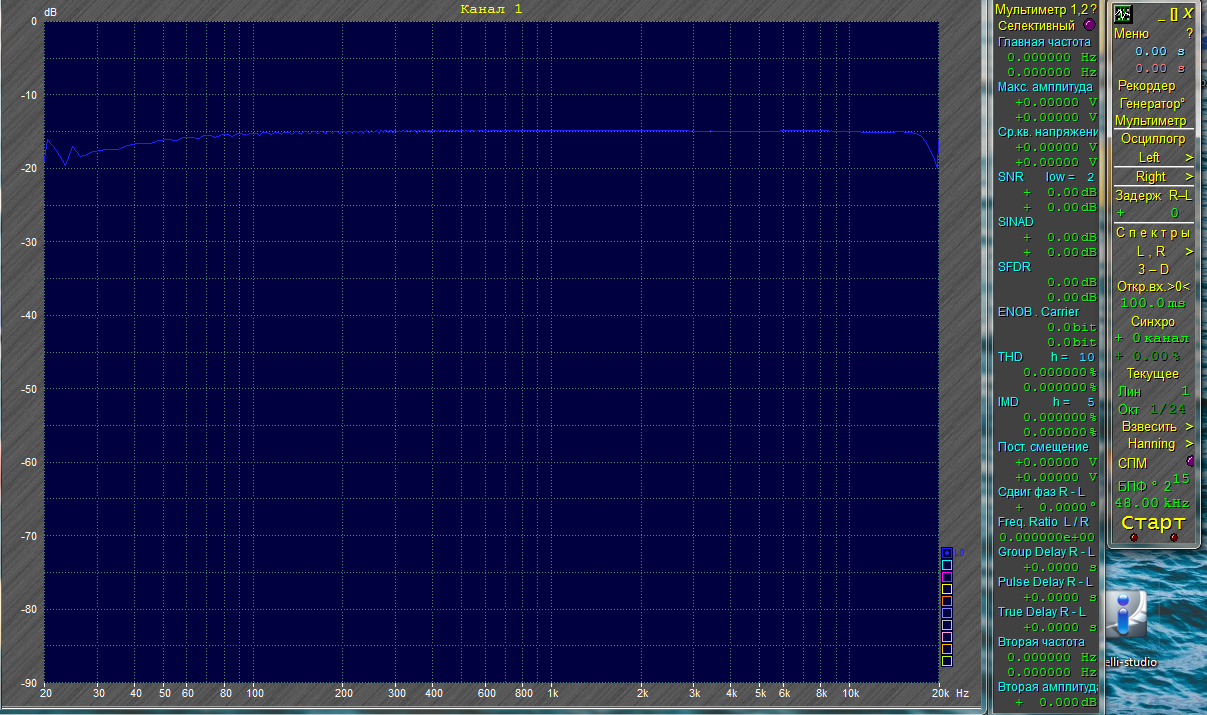Open the Генератор panel
The height and width of the screenshot is (715, 1207).
1152,103
